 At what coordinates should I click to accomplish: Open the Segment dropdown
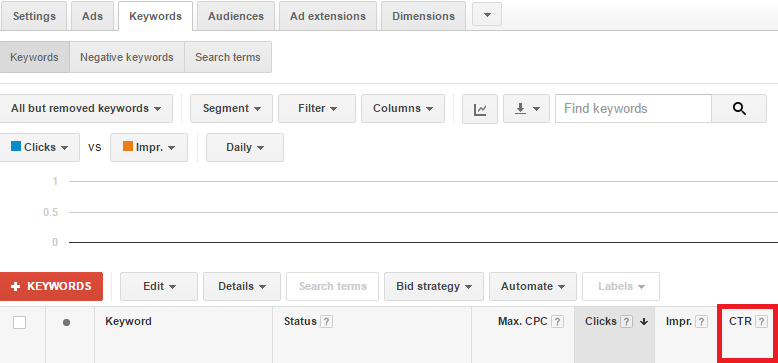231,109
